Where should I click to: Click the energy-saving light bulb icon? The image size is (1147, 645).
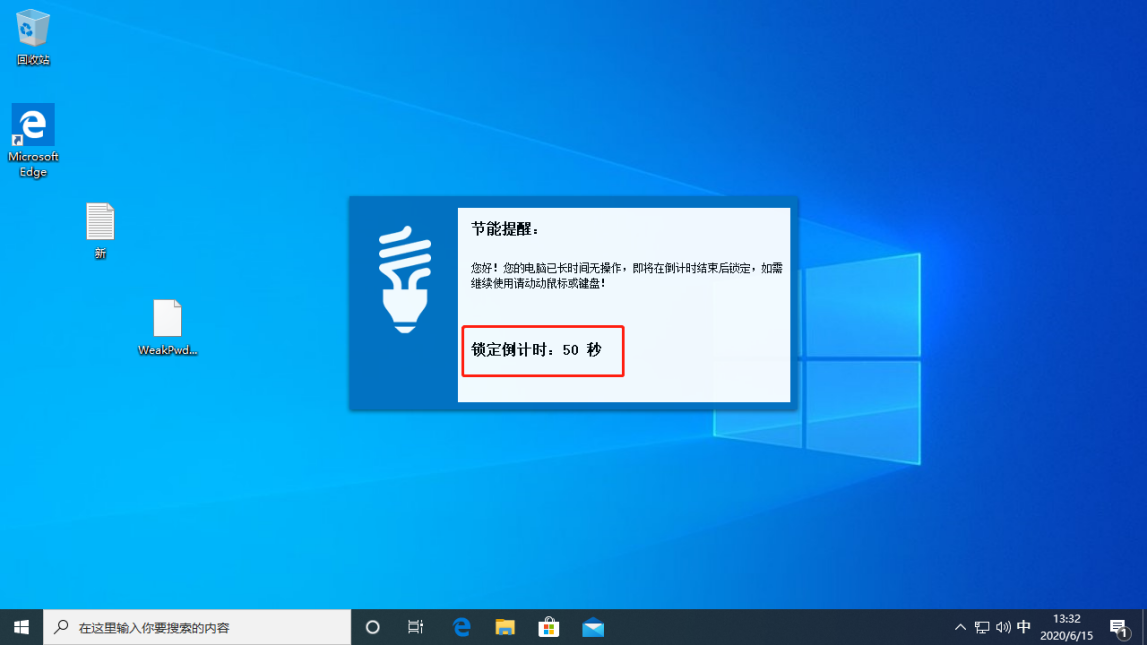coord(404,281)
